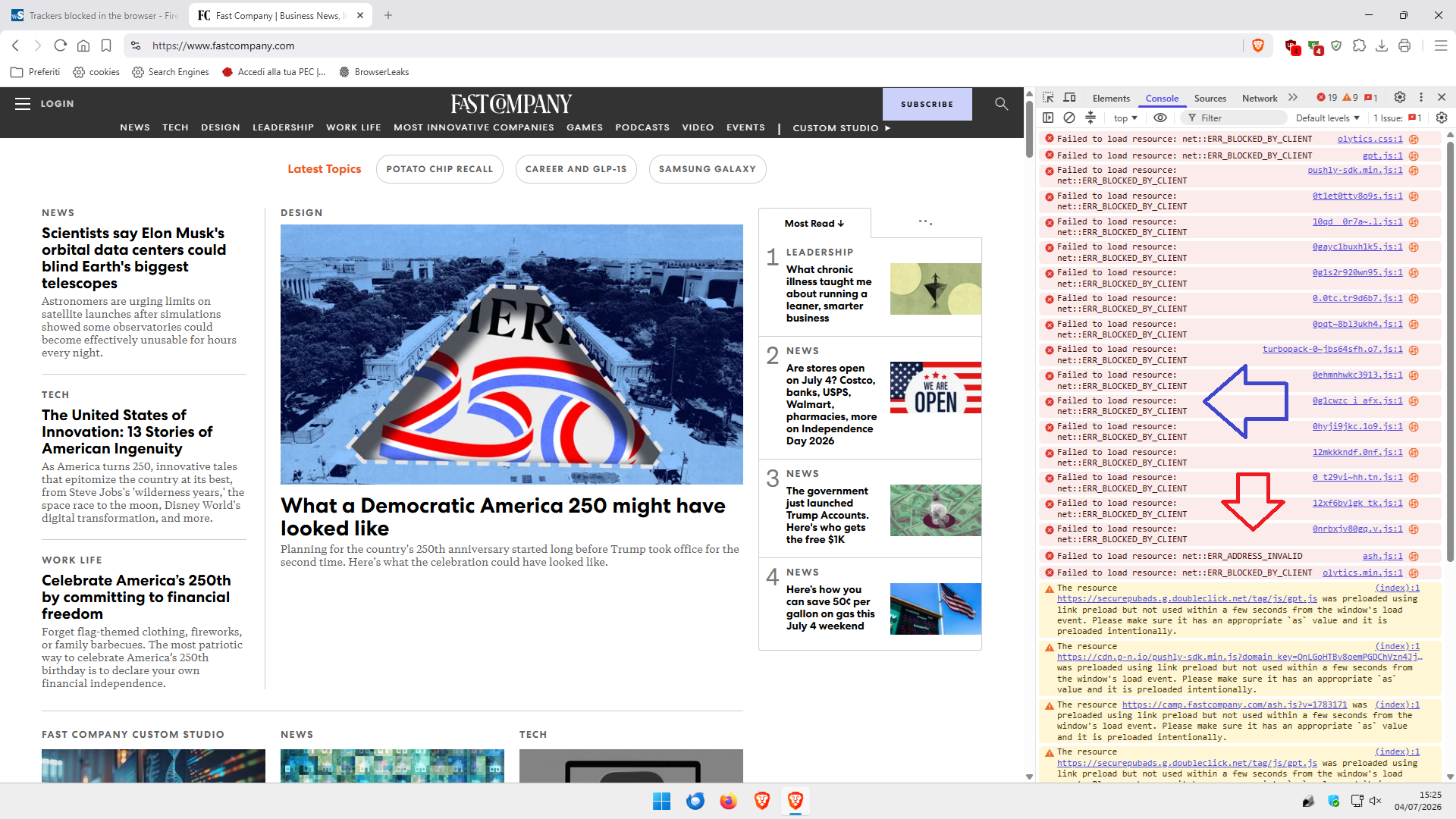Open the green uBlock extension icon

(x=1315, y=46)
